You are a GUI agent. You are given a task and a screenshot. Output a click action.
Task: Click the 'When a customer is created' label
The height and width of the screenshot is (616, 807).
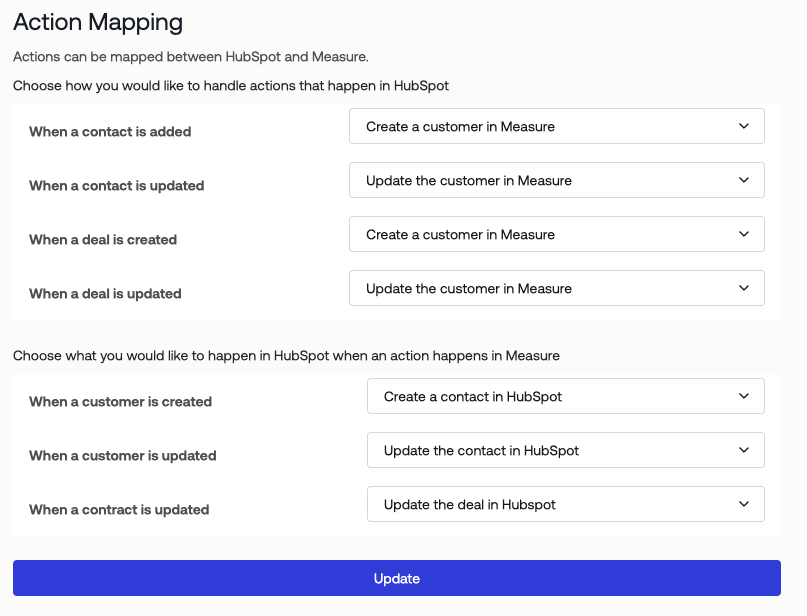tap(120, 402)
